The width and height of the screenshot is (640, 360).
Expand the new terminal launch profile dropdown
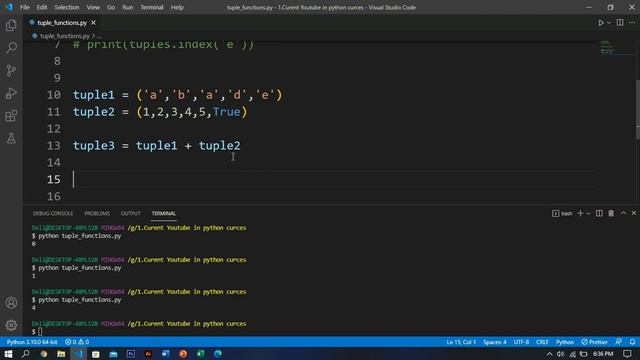[x=588, y=213]
